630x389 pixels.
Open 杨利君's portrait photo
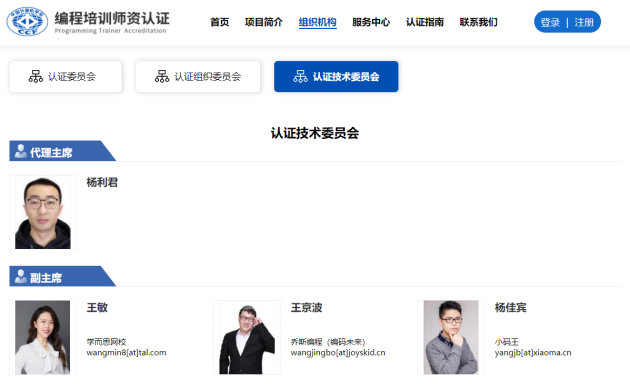[43, 213]
